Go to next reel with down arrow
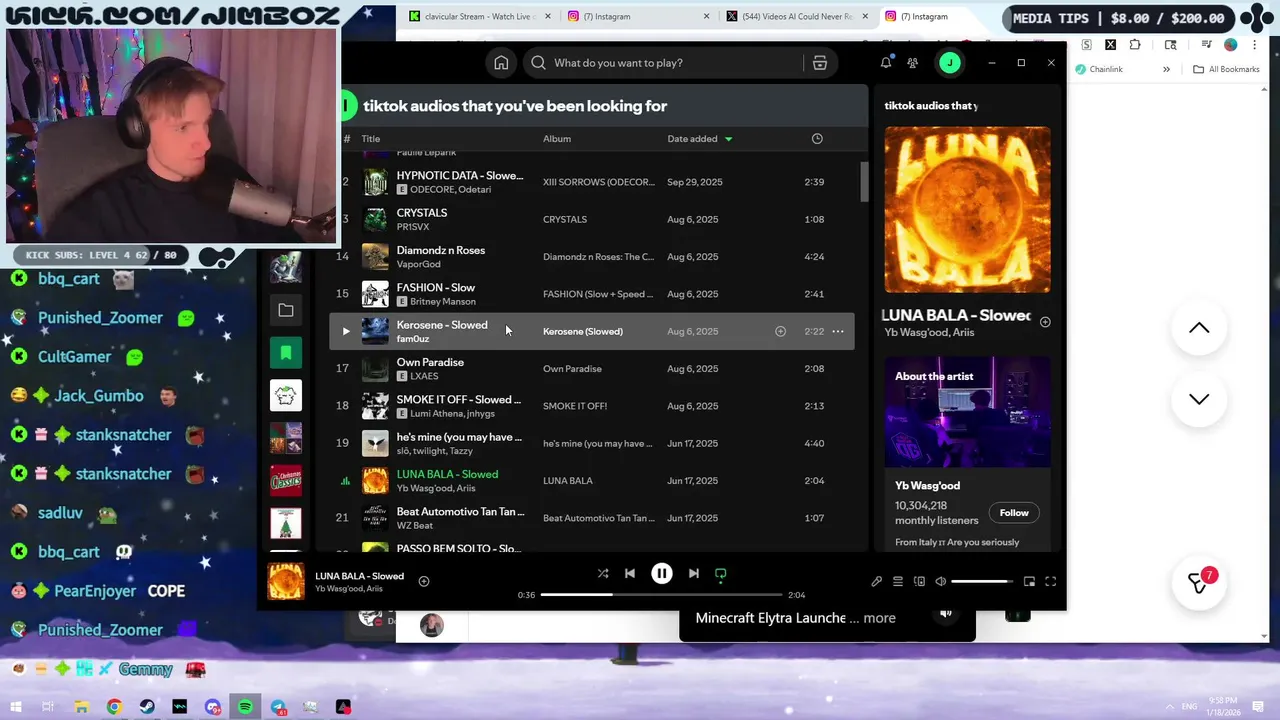 [x=1199, y=399]
